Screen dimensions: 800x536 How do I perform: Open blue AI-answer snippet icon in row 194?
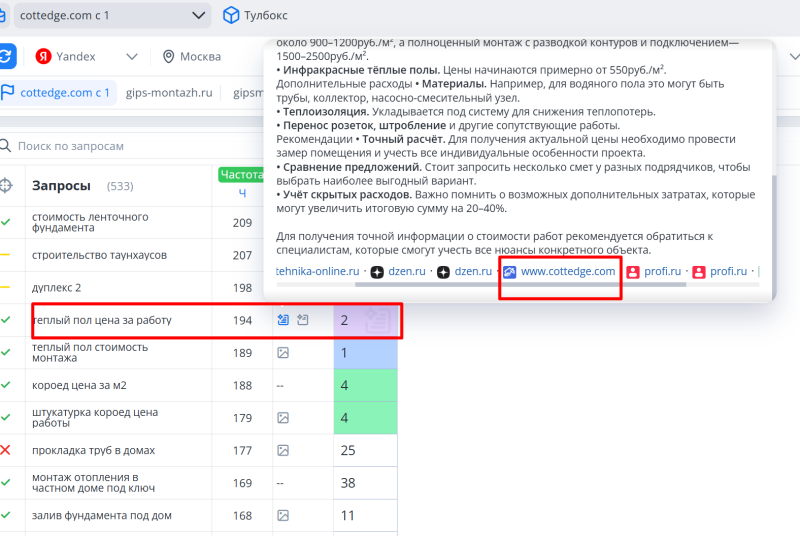tap(283, 320)
